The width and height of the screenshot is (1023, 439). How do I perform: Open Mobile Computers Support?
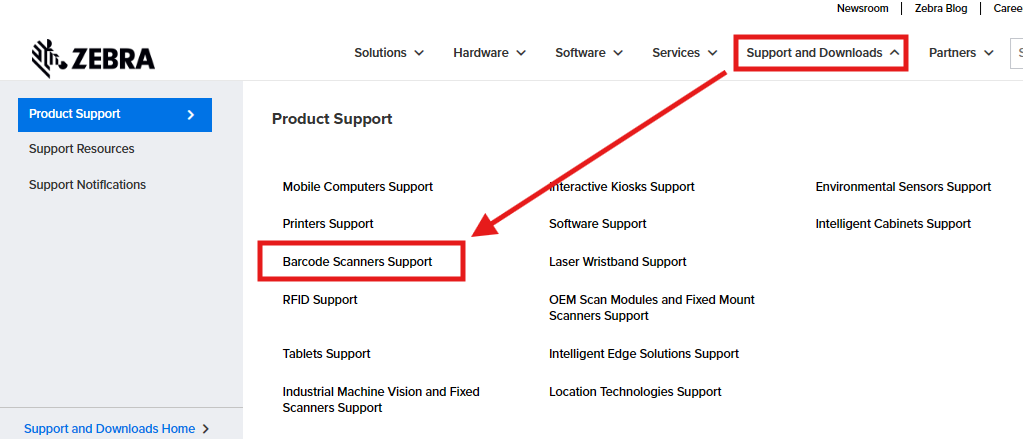click(x=358, y=187)
